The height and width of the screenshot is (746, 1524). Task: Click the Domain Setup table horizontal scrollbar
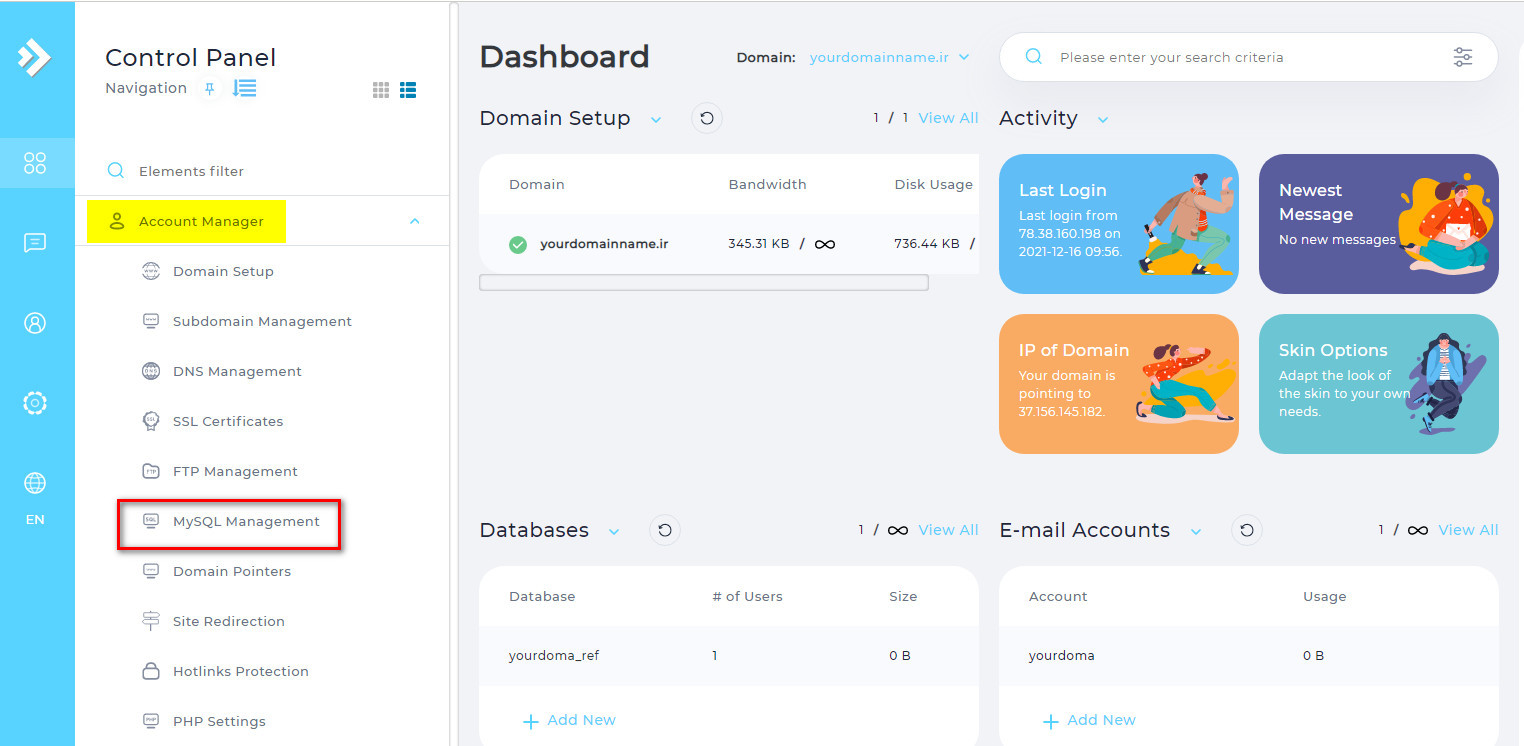pos(704,283)
